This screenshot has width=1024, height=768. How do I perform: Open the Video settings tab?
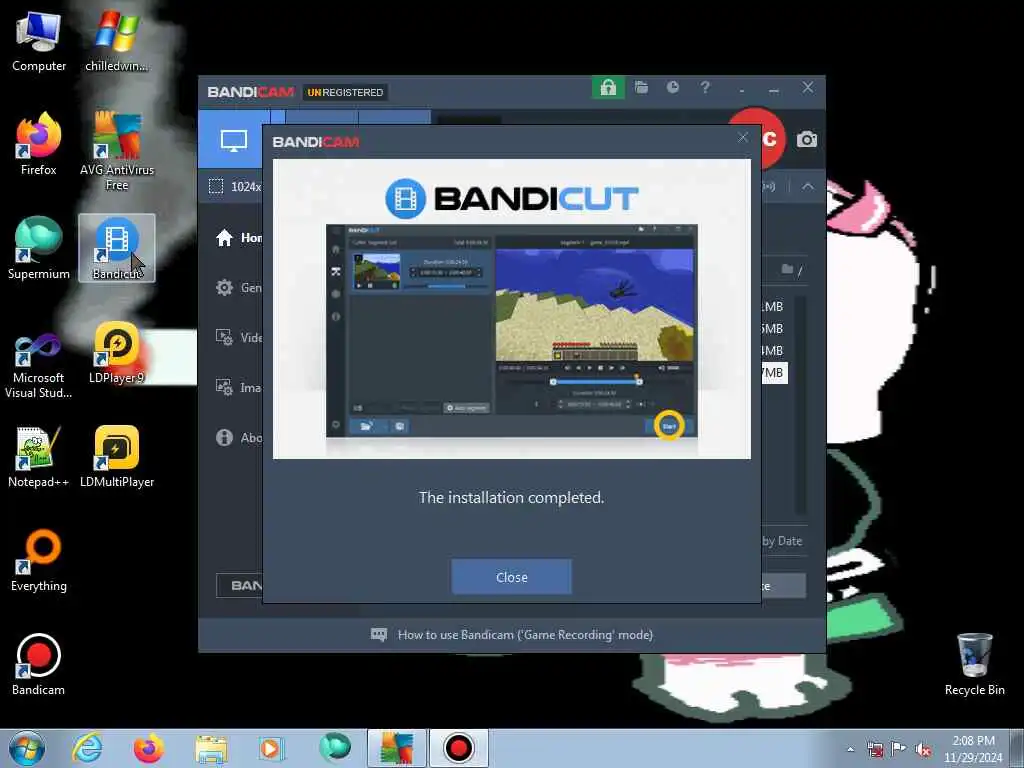(238, 338)
